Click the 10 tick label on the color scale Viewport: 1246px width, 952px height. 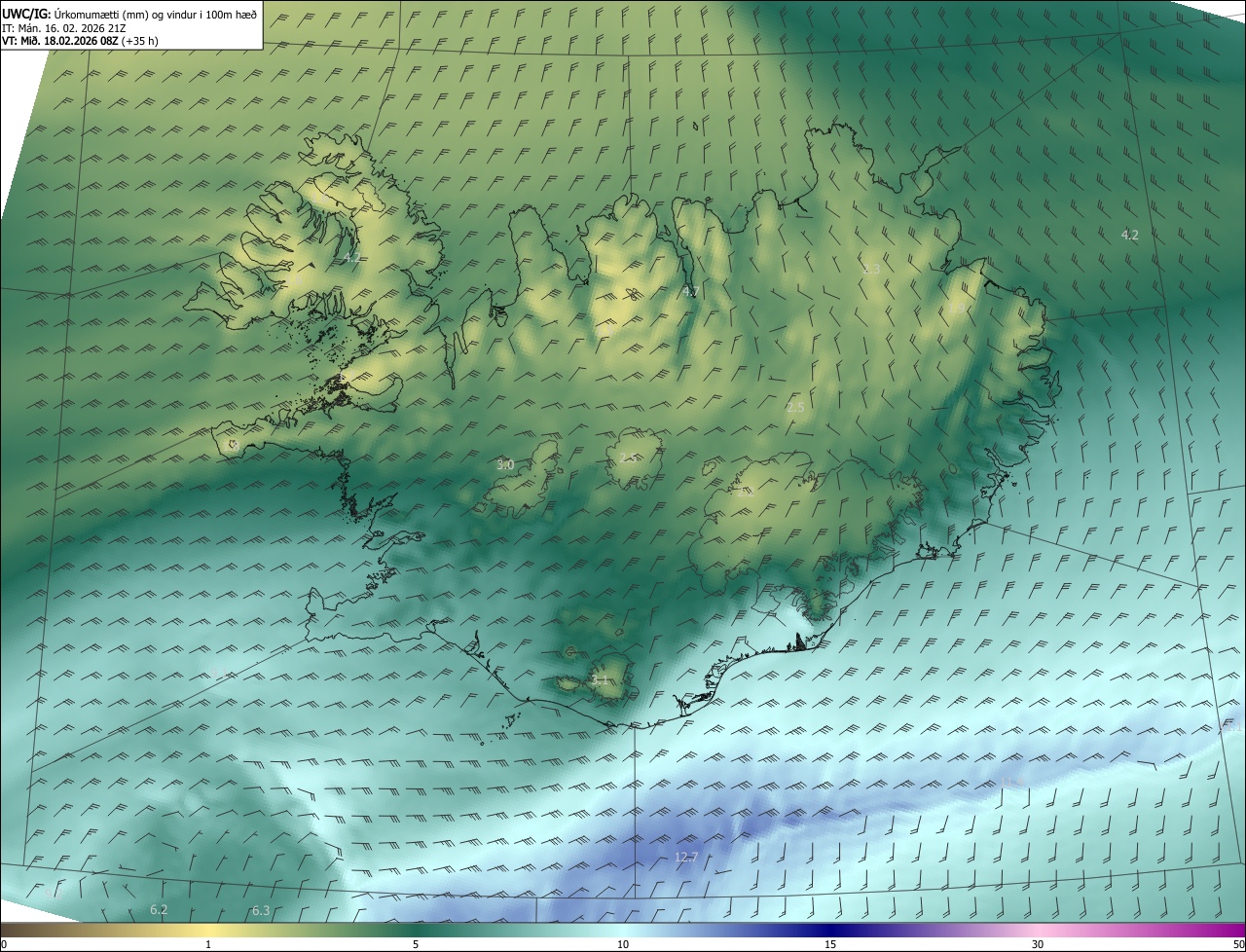point(623,944)
